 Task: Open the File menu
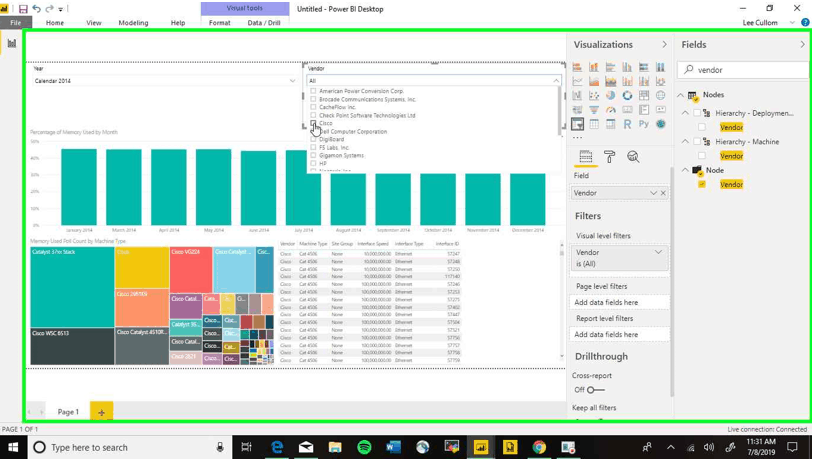[x=16, y=23]
